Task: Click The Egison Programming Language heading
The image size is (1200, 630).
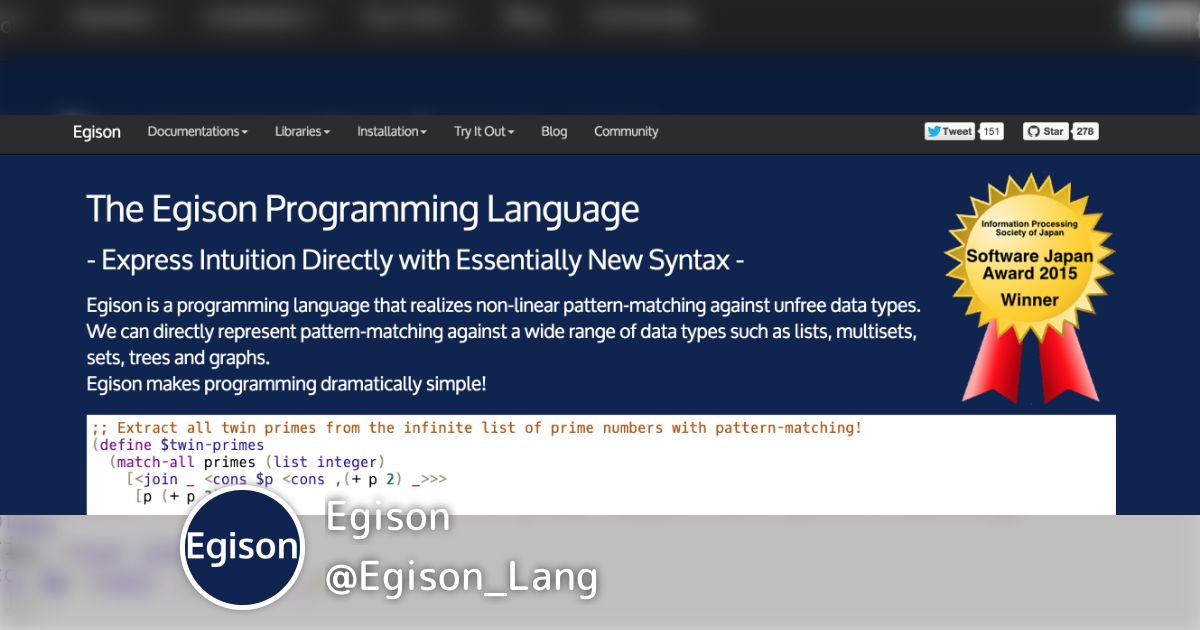Action: click(x=362, y=210)
